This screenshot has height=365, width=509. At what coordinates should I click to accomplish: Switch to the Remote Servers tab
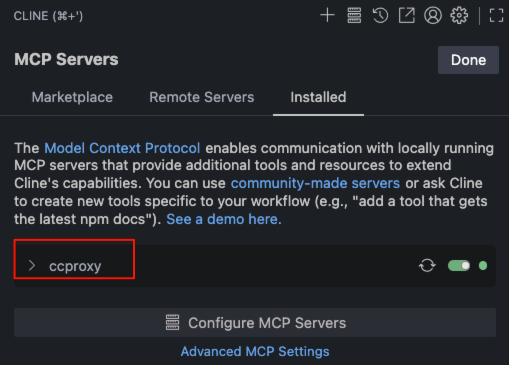point(202,97)
